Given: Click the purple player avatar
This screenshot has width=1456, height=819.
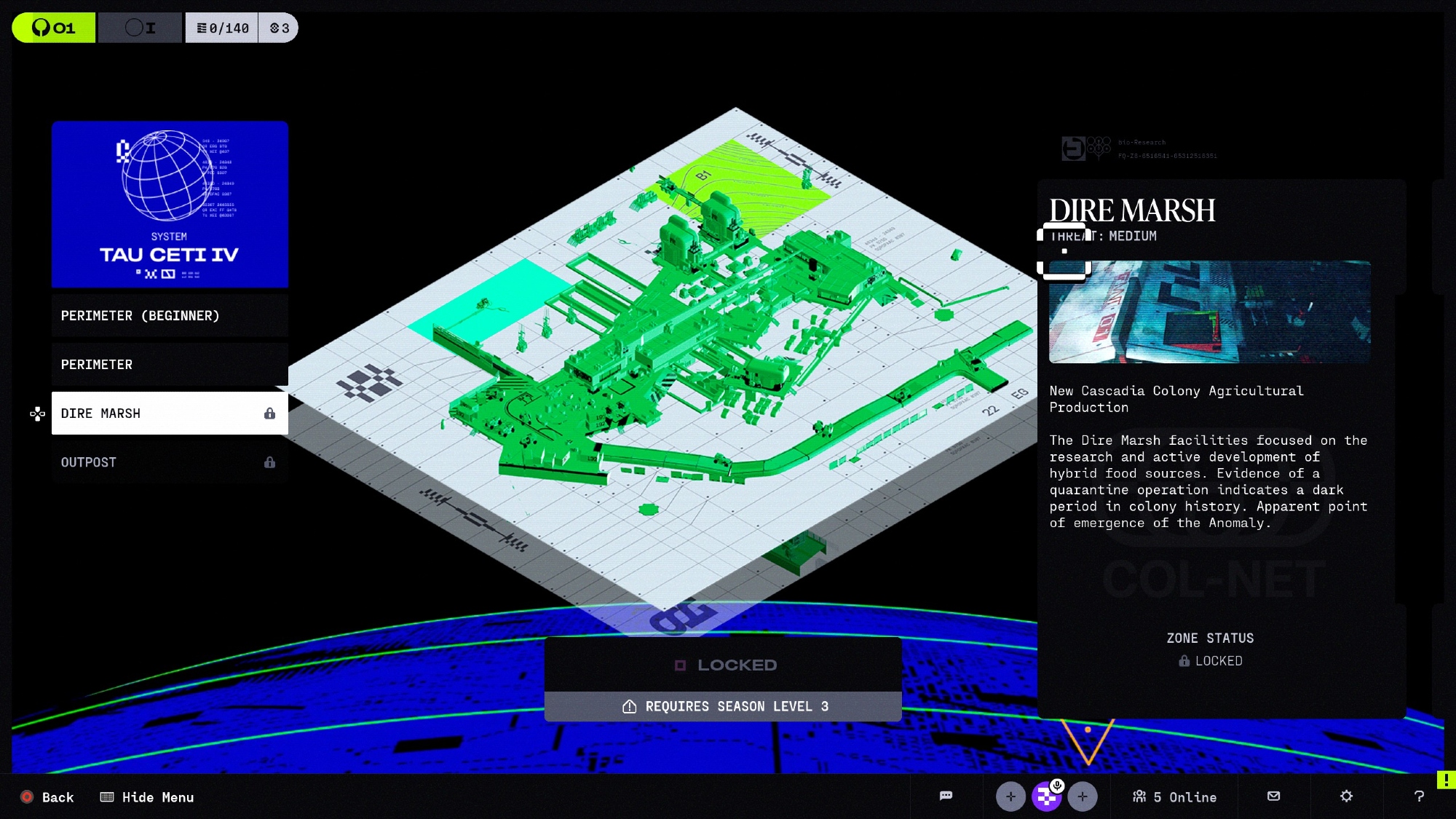Looking at the screenshot, I should [x=1047, y=796].
